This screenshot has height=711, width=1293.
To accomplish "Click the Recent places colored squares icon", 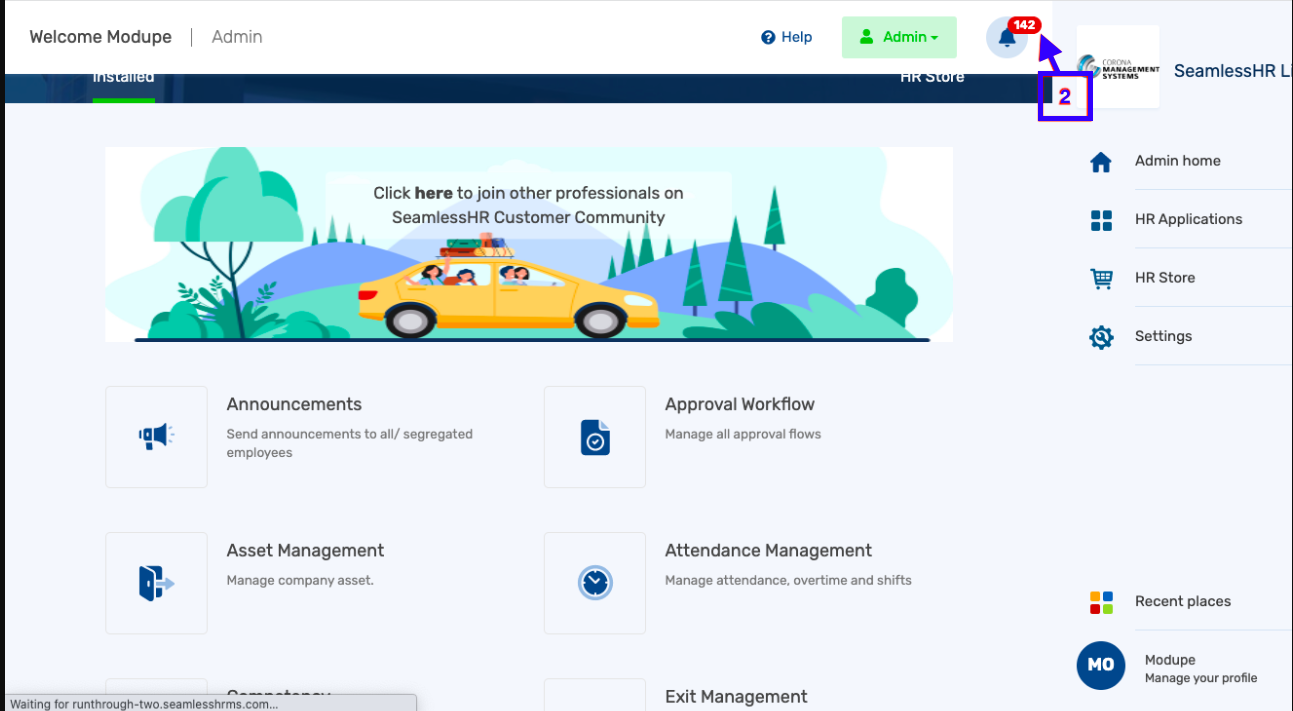I will click(x=1101, y=602).
